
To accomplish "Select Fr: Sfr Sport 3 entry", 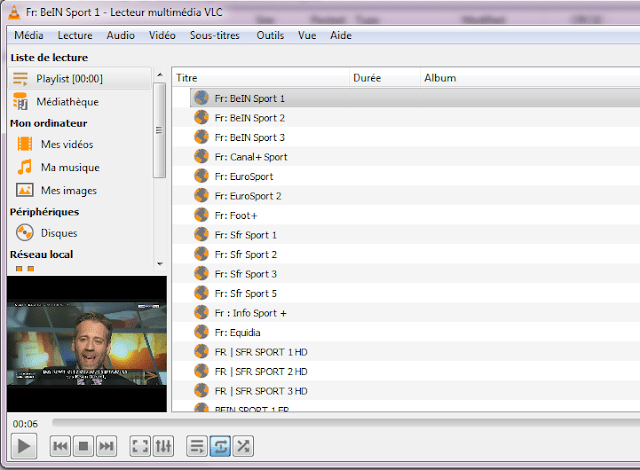I will (406, 274).
